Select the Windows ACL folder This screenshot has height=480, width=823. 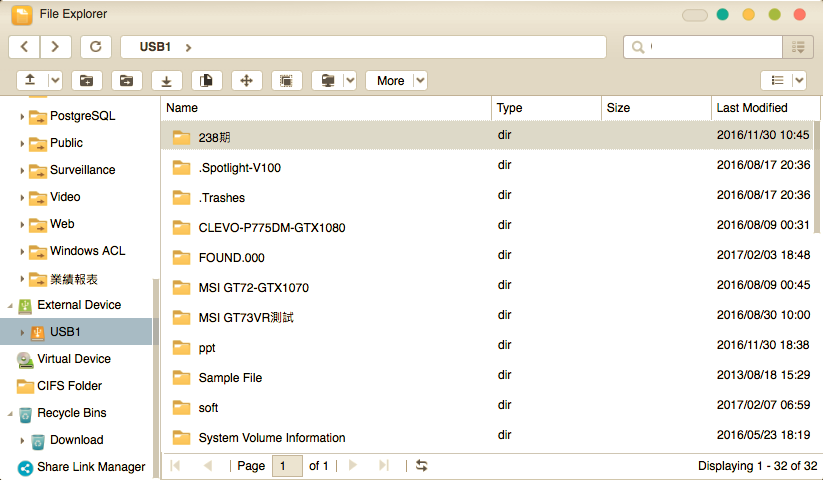point(87,251)
